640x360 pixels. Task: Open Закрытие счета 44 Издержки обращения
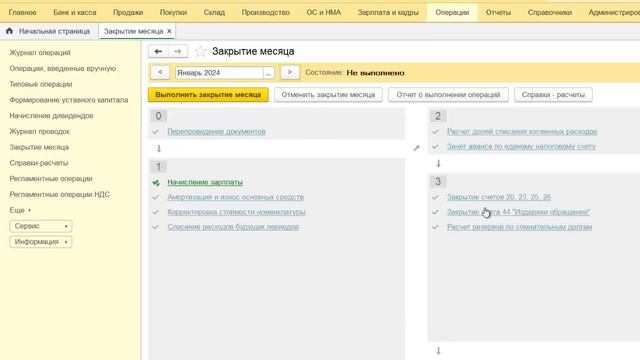point(519,212)
